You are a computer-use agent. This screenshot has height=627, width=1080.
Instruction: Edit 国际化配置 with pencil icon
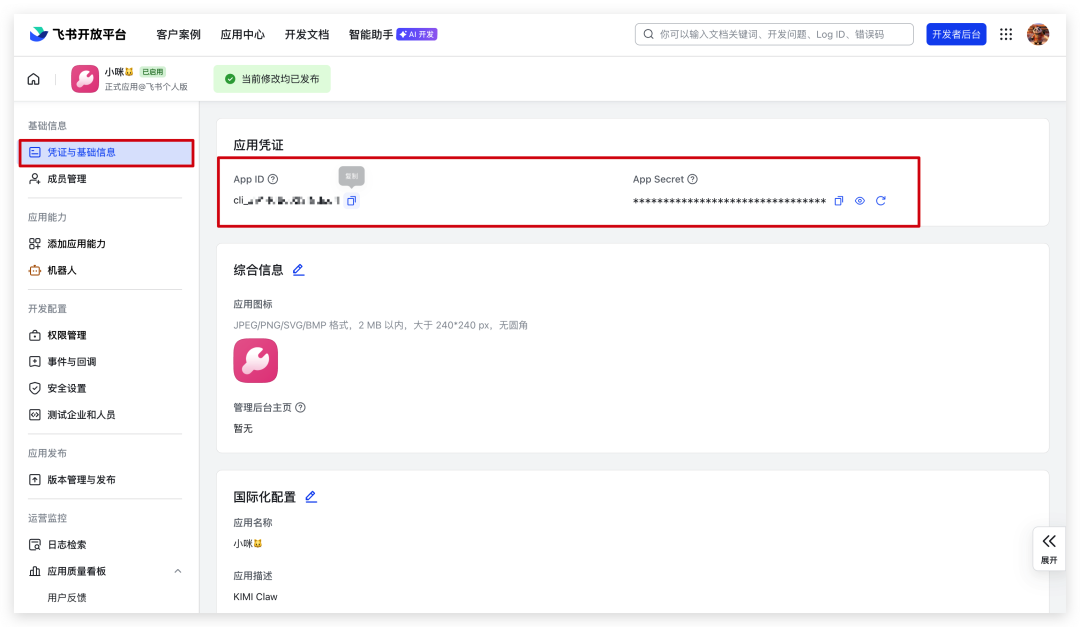(310, 497)
